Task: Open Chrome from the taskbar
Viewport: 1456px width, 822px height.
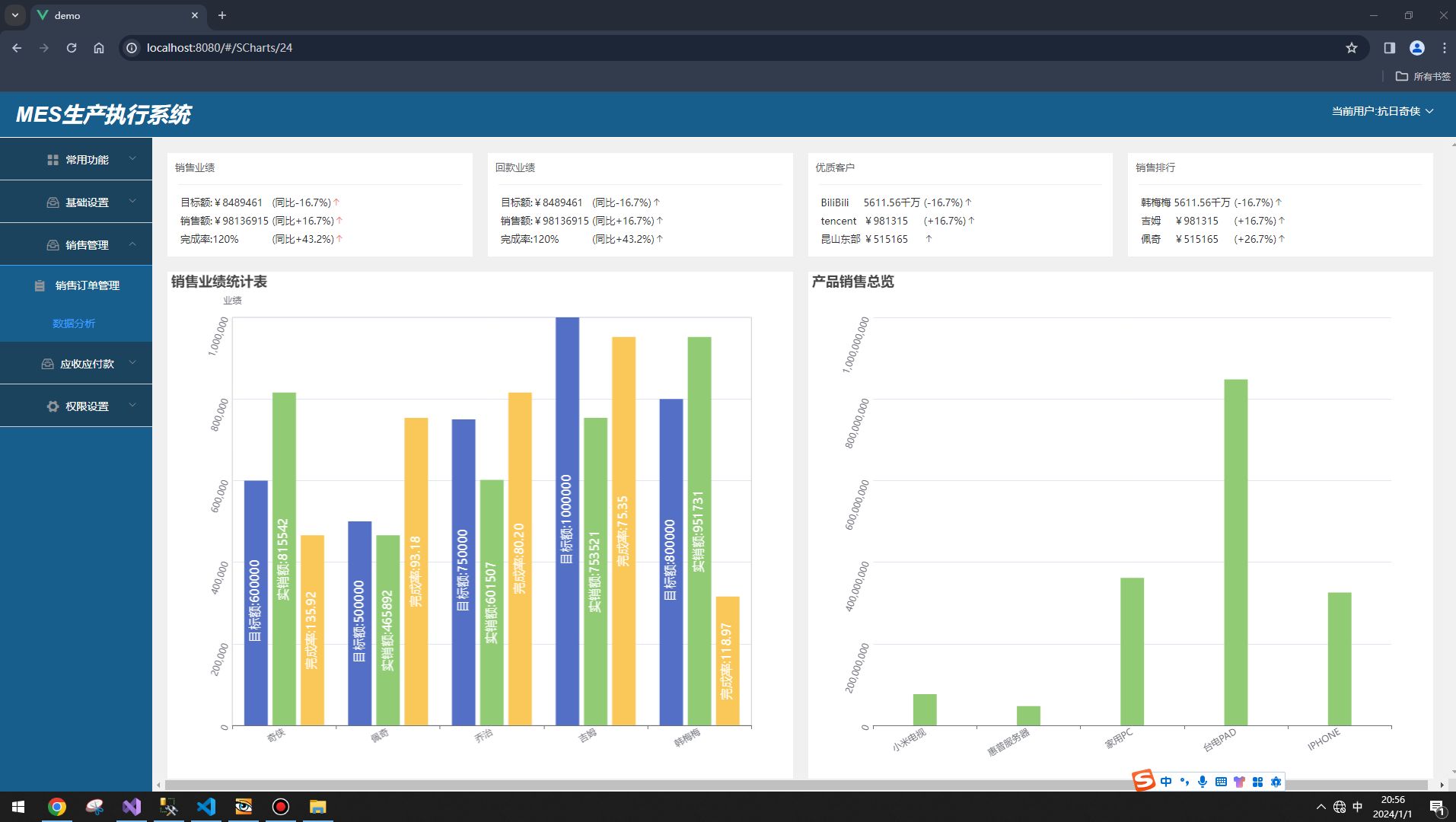Action: [x=57, y=807]
